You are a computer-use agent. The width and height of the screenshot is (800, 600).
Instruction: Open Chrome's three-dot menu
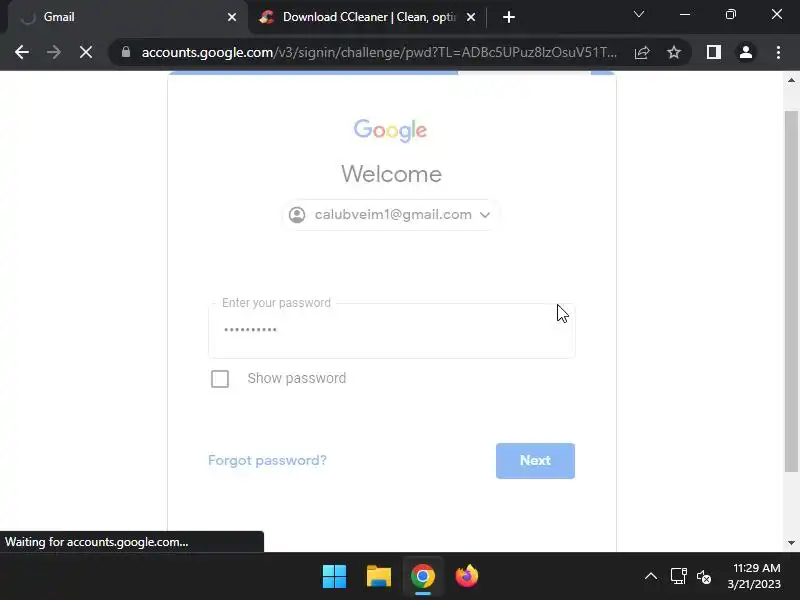778,52
